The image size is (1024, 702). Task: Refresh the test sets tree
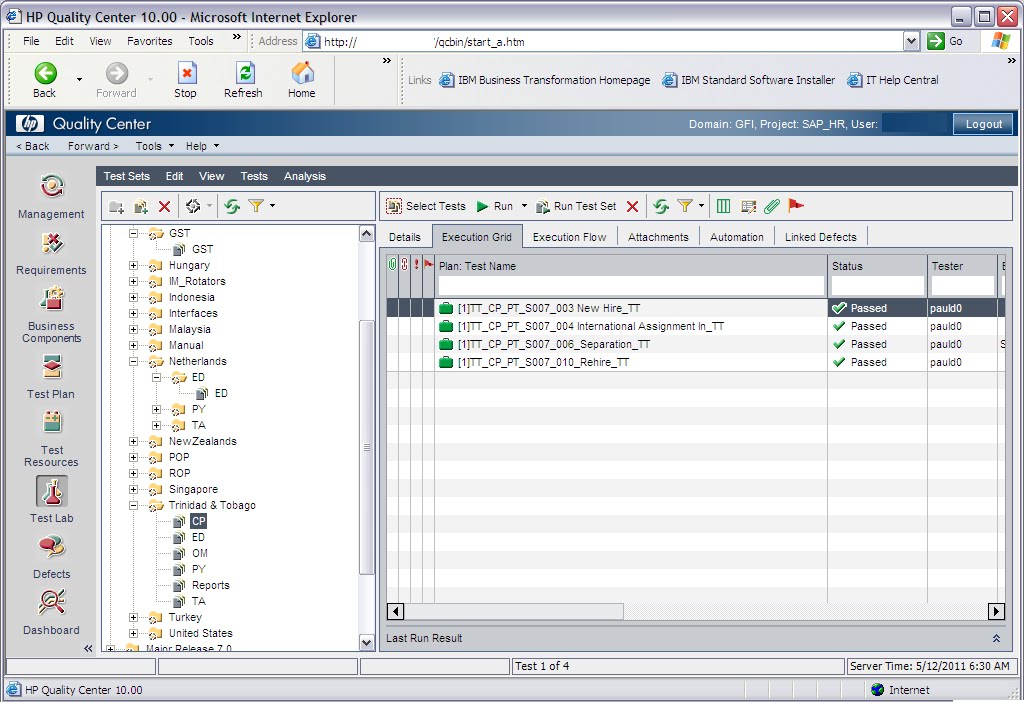click(x=232, y=206)
